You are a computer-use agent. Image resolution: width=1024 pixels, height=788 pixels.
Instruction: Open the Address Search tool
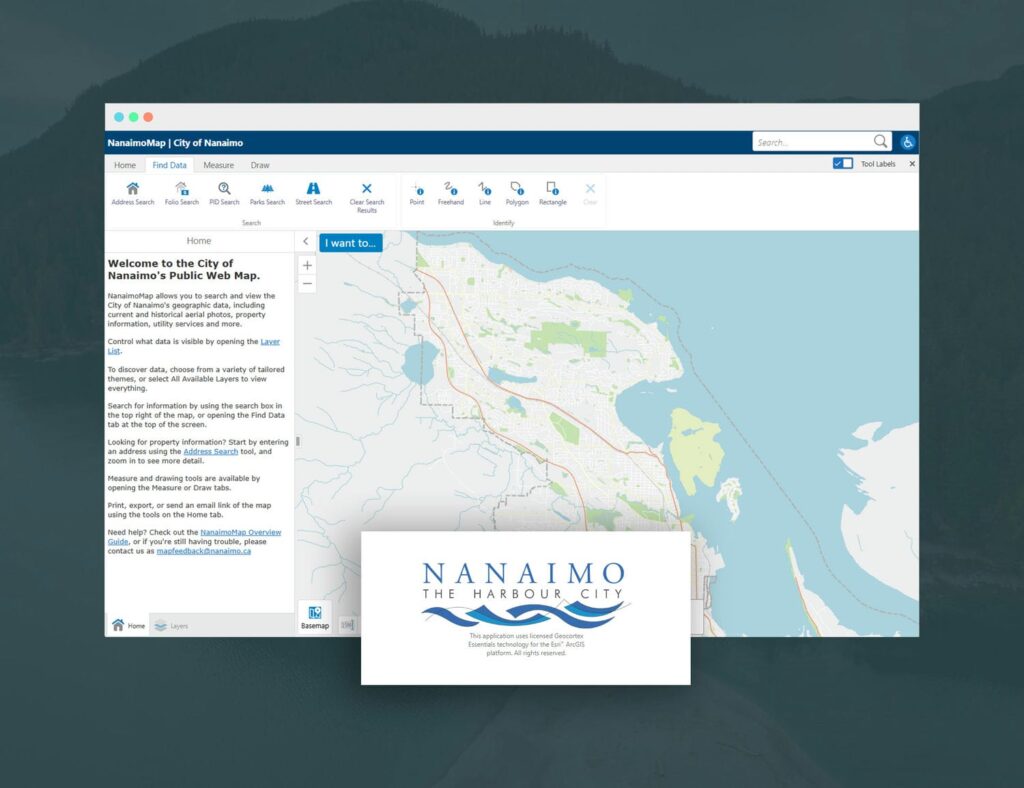click(132, 193)
